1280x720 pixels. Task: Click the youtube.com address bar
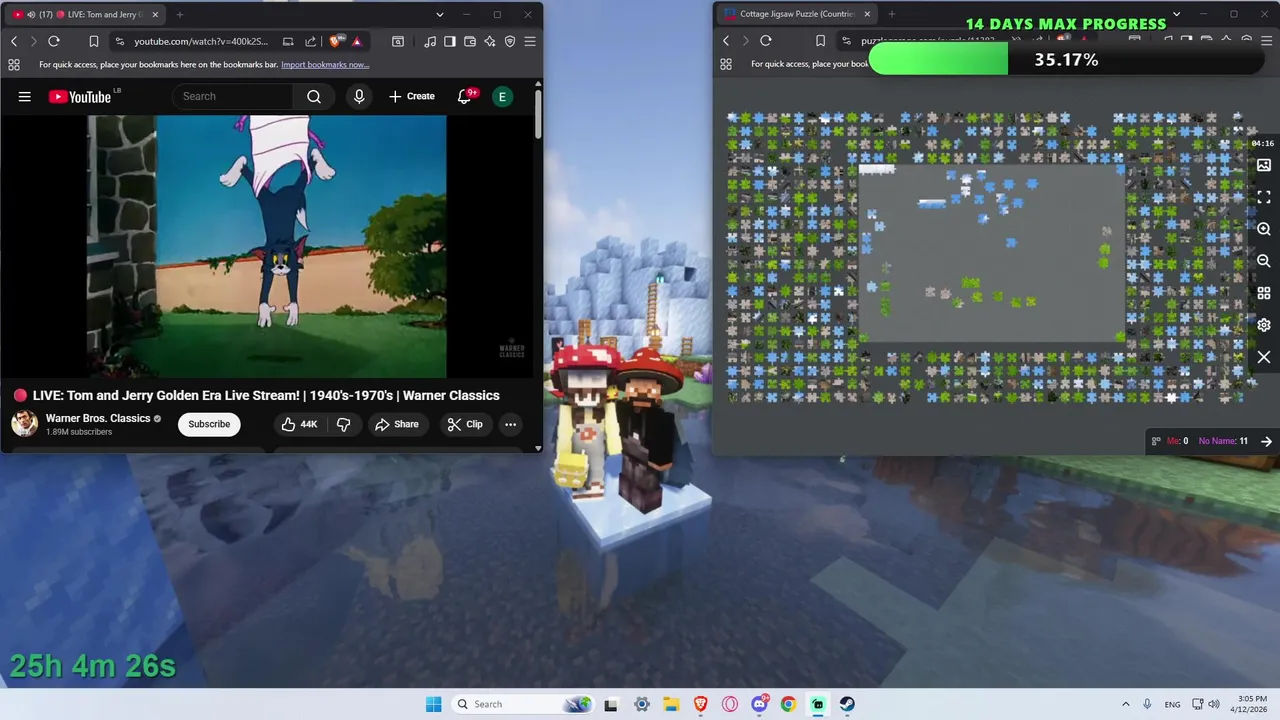coord(201,41)
